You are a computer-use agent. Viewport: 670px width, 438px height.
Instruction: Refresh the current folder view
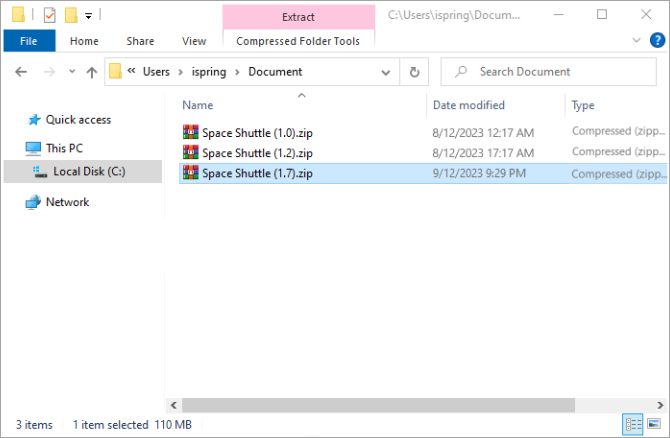414,72
